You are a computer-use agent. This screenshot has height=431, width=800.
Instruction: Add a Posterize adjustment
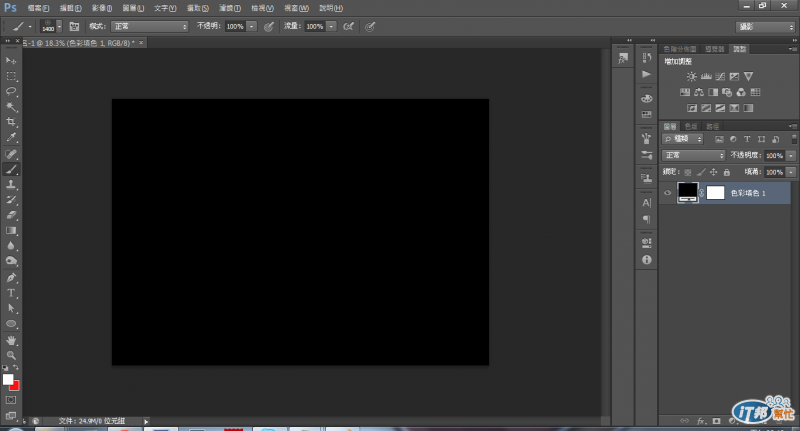[706, 108]
